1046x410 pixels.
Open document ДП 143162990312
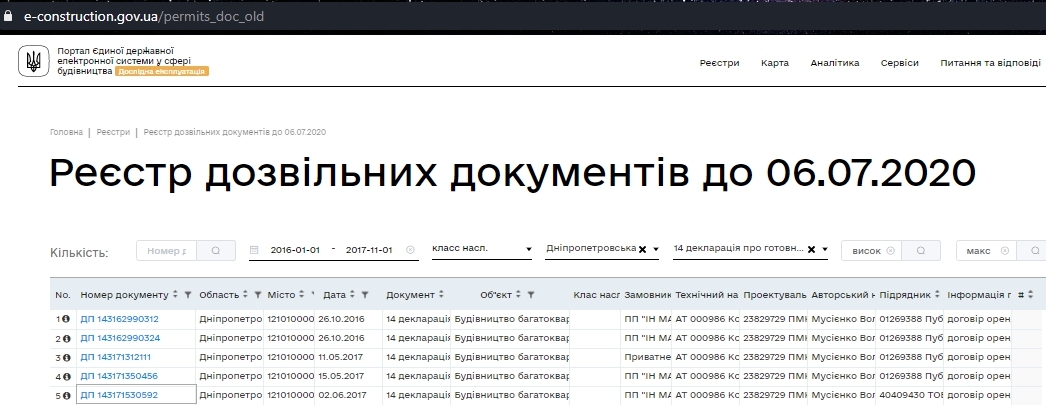tap(119, 319)
